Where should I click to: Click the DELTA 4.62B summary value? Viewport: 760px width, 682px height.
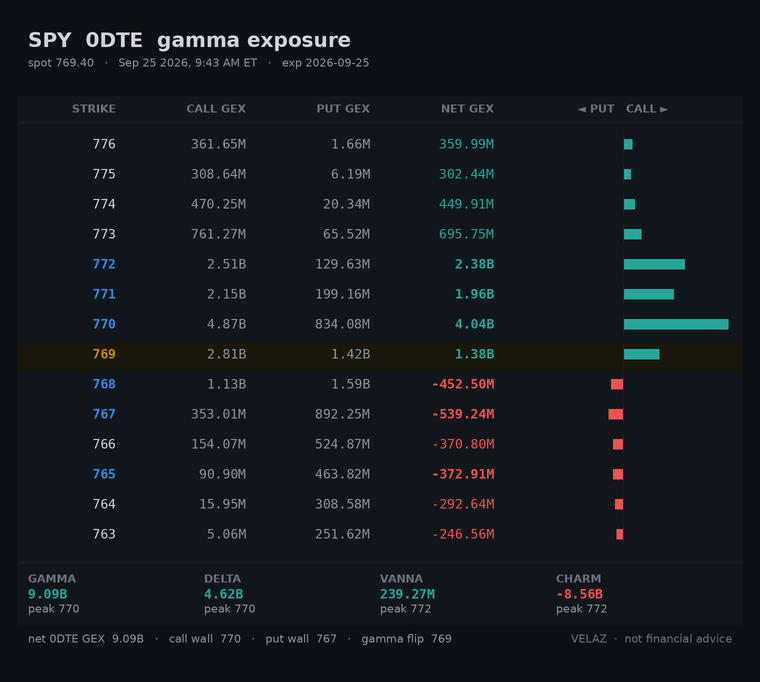point(223,594)
